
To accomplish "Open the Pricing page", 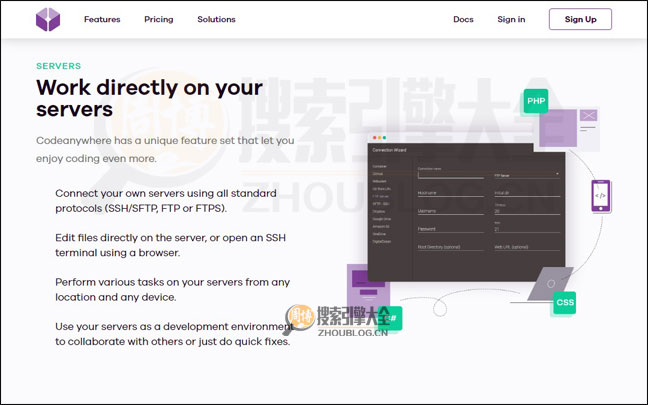I will tap(159, 19).
